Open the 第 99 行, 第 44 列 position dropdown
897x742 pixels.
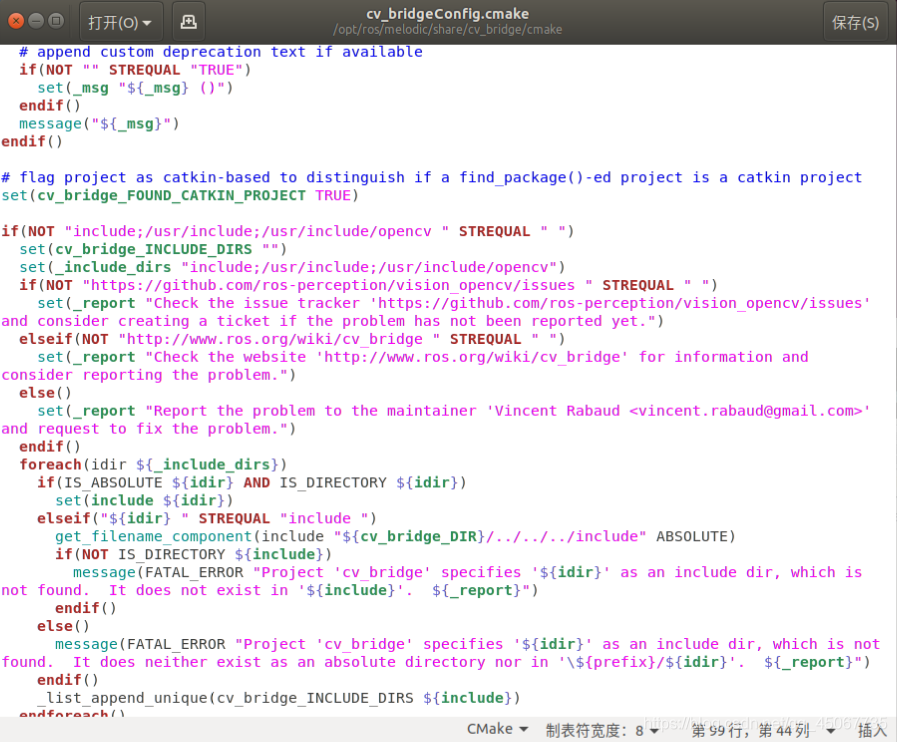click(x=763, y=731)
